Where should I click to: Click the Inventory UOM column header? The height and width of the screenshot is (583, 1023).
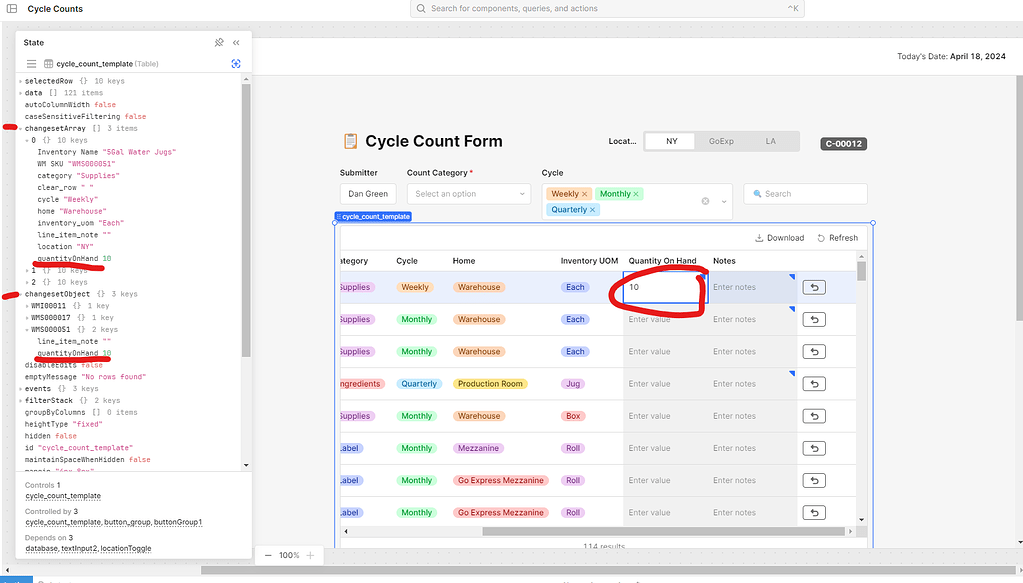589,262
